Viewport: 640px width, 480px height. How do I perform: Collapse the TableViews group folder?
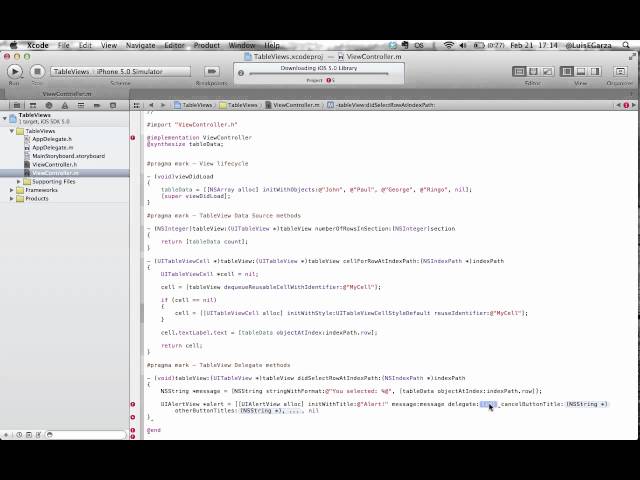(x=12, y=131)
